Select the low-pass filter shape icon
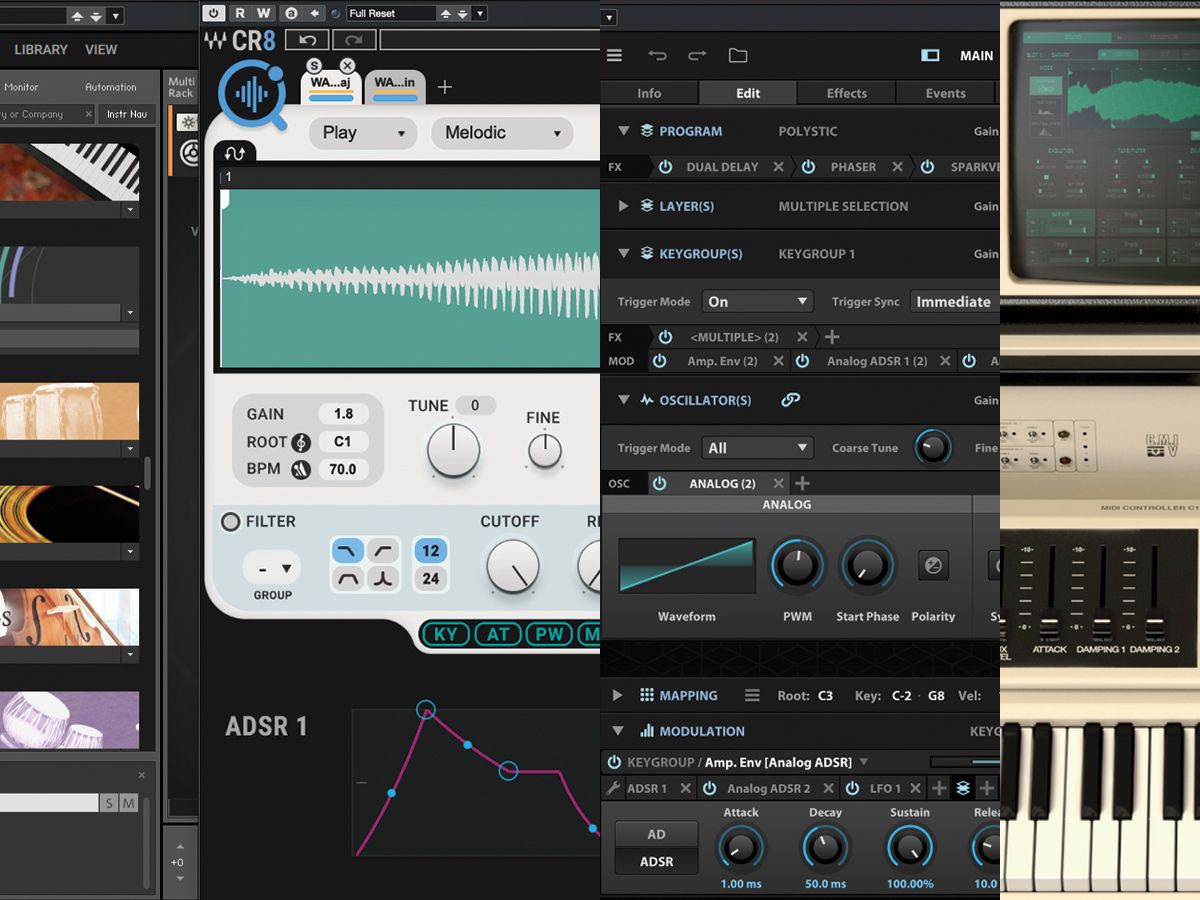Viewport: 1200px width, 900px height. 347,550
